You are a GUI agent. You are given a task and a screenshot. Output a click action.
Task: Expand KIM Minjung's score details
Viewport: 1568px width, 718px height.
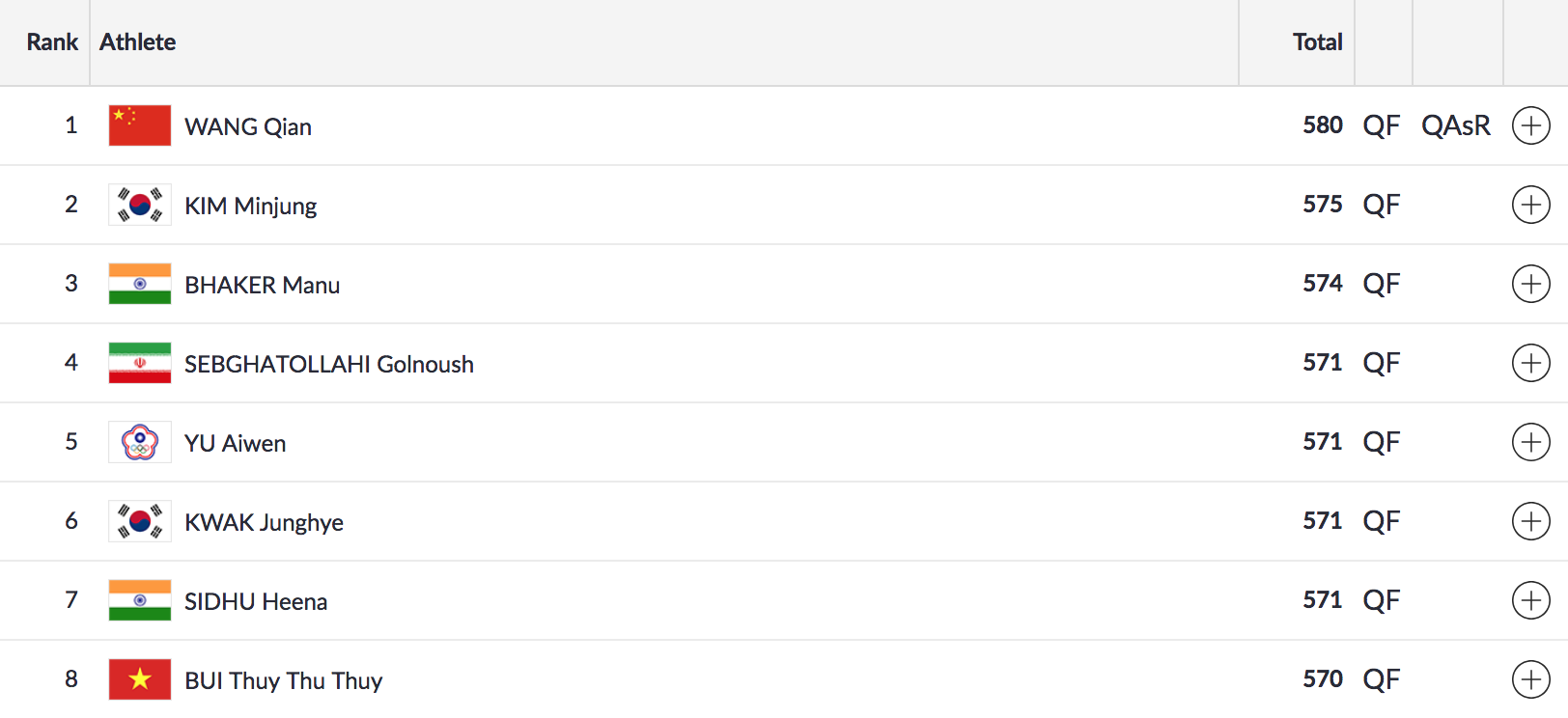(x=1530, y=205)
